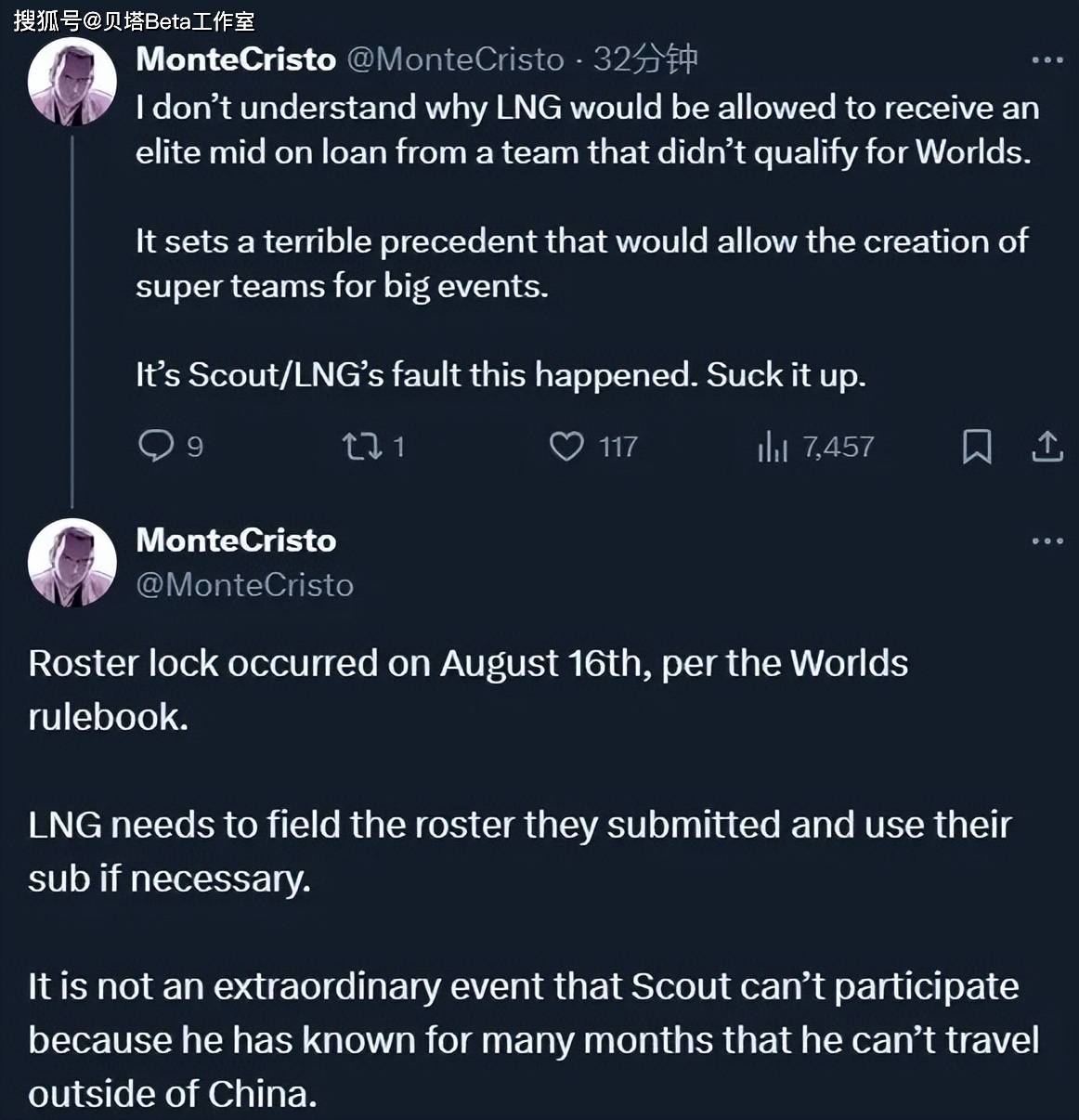Click @MonteCristo handle under second tweet name
Viewport: 1079px width, 1120px height.
click(245, 585)
